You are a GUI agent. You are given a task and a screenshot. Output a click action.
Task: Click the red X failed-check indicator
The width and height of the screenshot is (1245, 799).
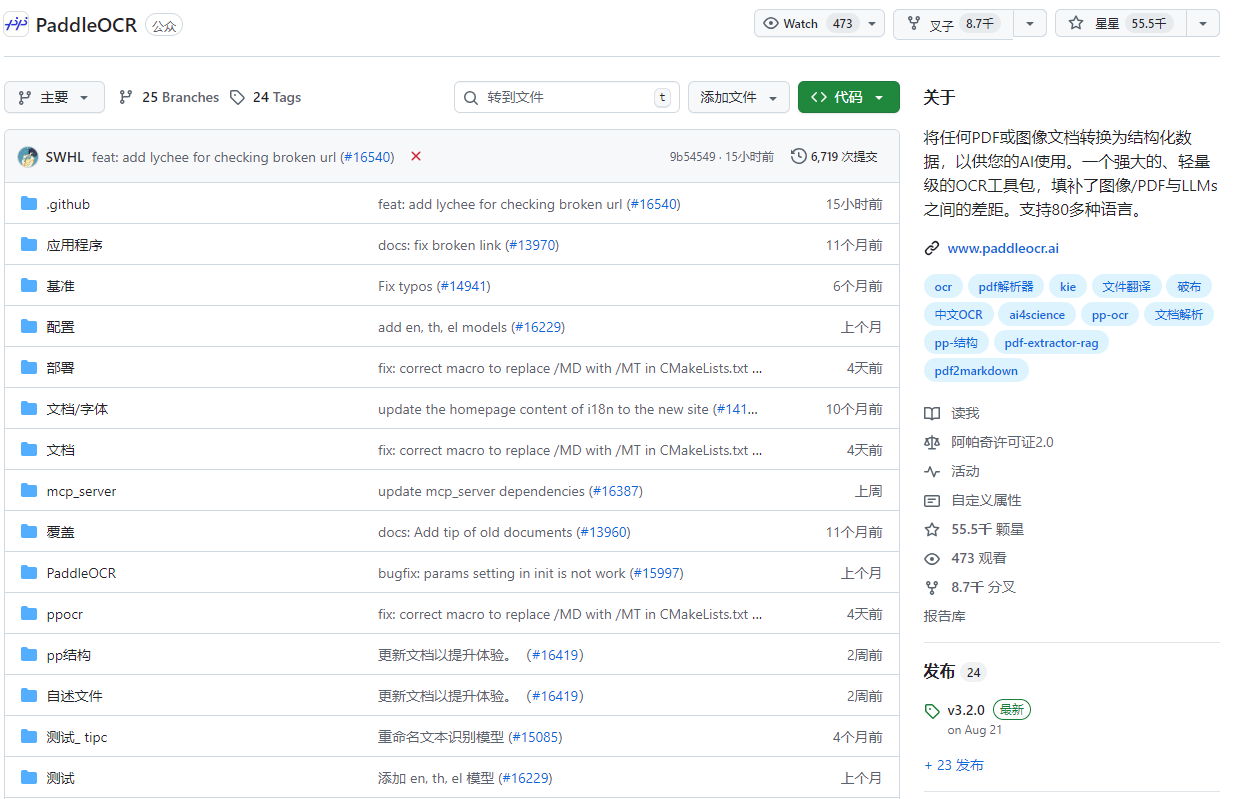coord(415,157)
